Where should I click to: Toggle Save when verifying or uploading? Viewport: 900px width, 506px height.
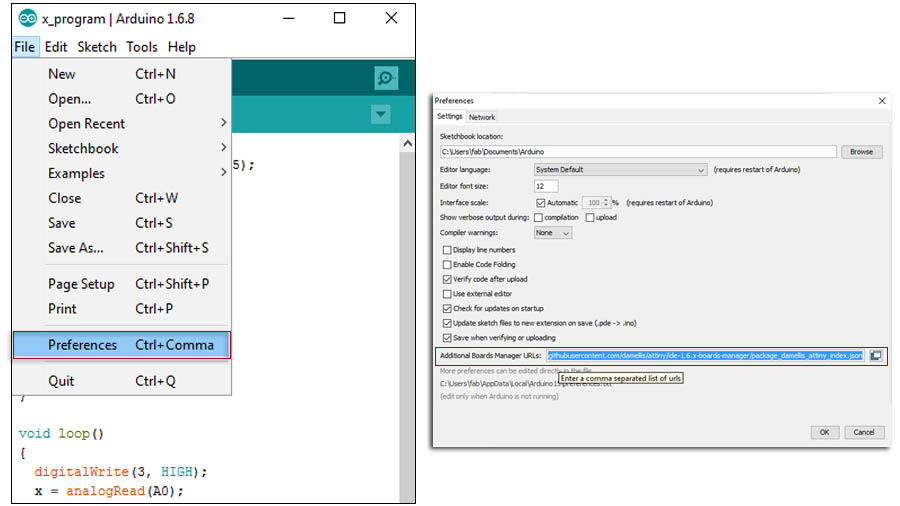(447, 338)
